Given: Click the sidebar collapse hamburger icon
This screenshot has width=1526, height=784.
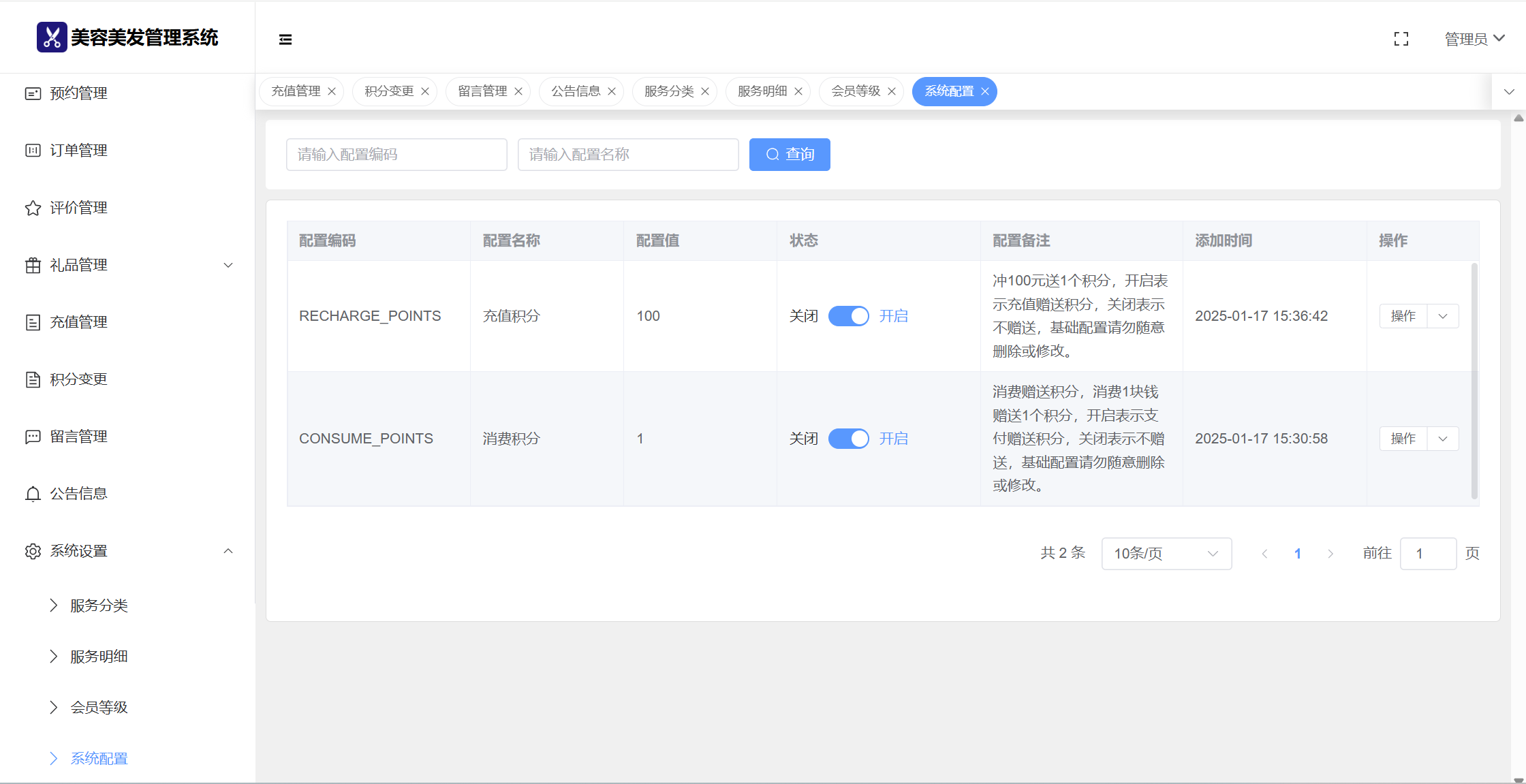Looking at the screenshot, I should click(285, 40).
